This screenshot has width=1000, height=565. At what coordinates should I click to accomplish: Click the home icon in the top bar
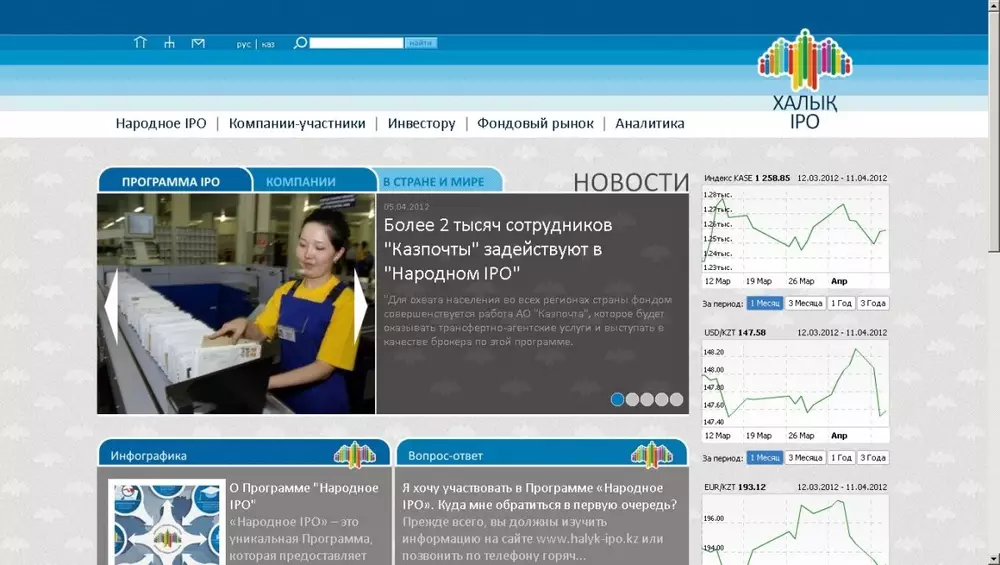(x=140, y=43)
